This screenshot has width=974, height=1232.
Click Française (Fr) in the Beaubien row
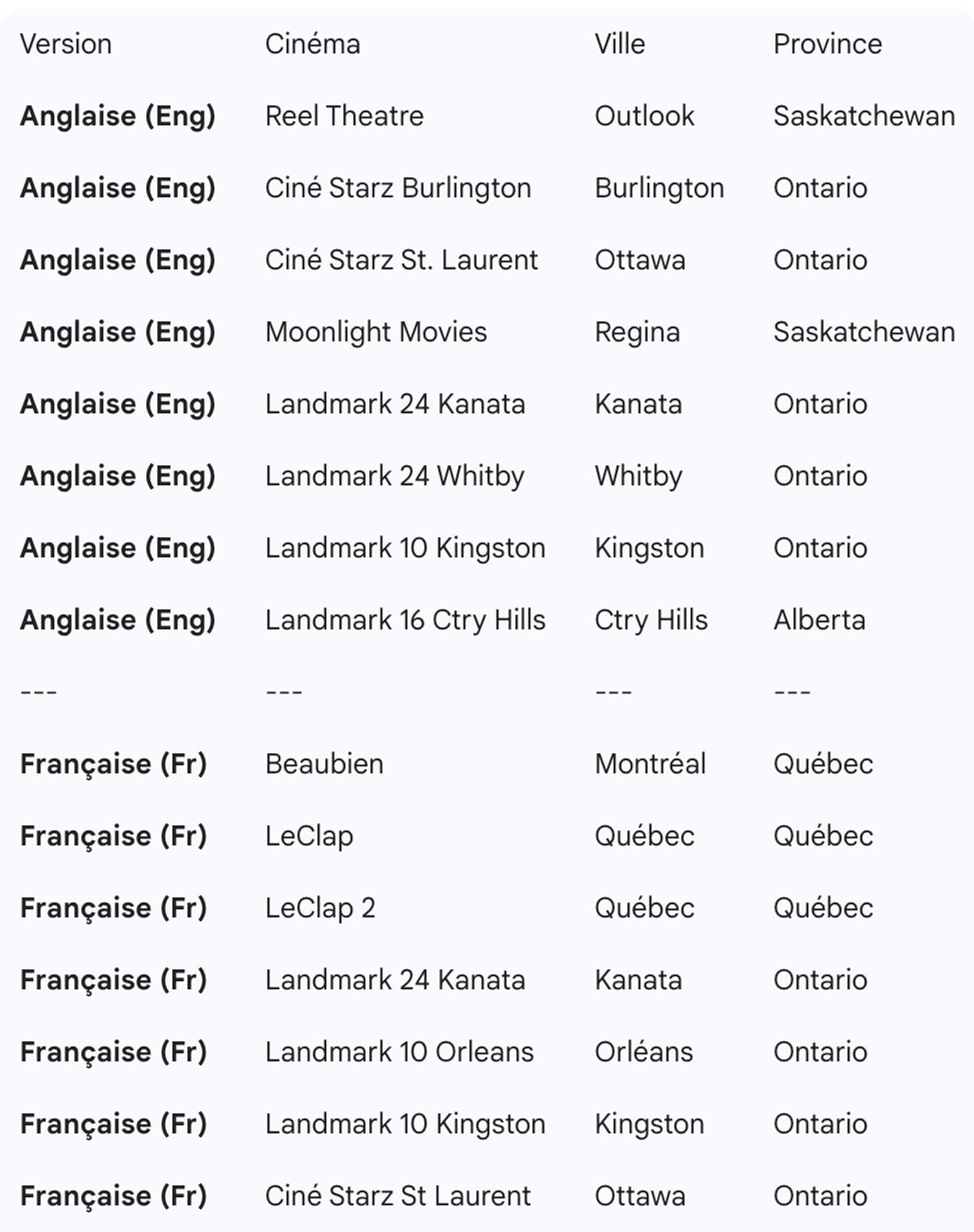point(114,764)
